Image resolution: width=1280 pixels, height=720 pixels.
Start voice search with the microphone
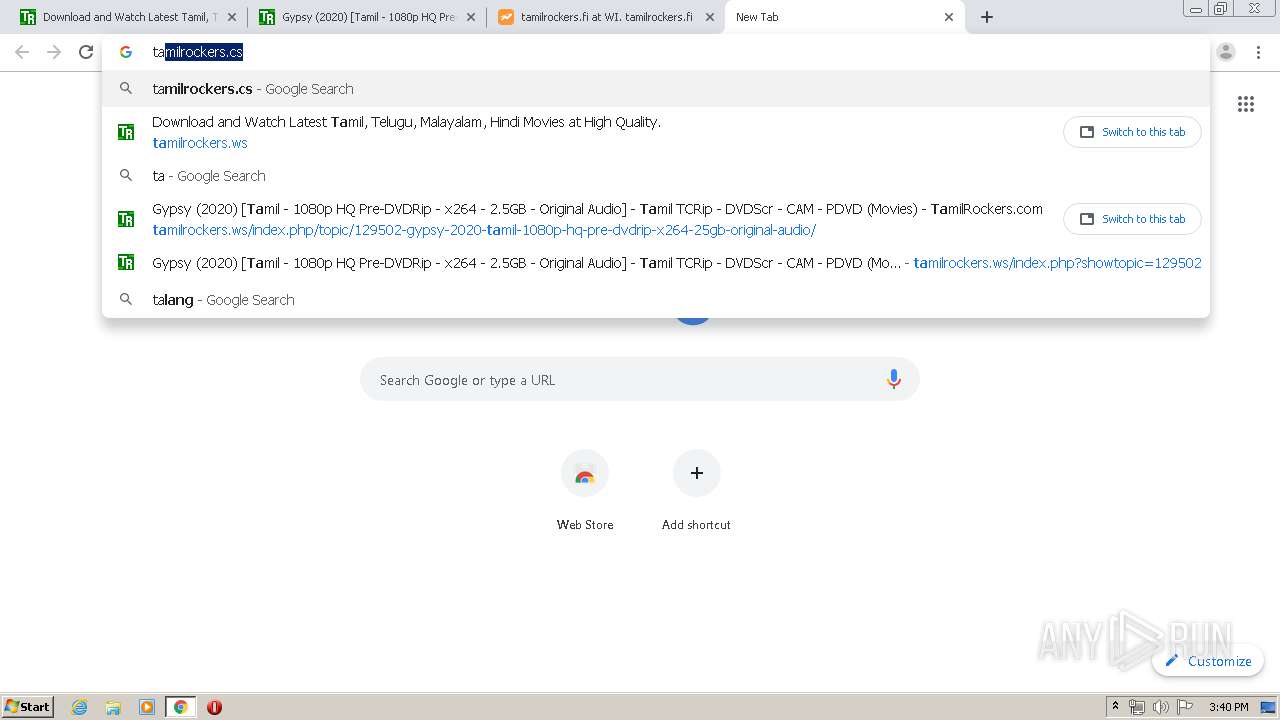click(894, 379)
